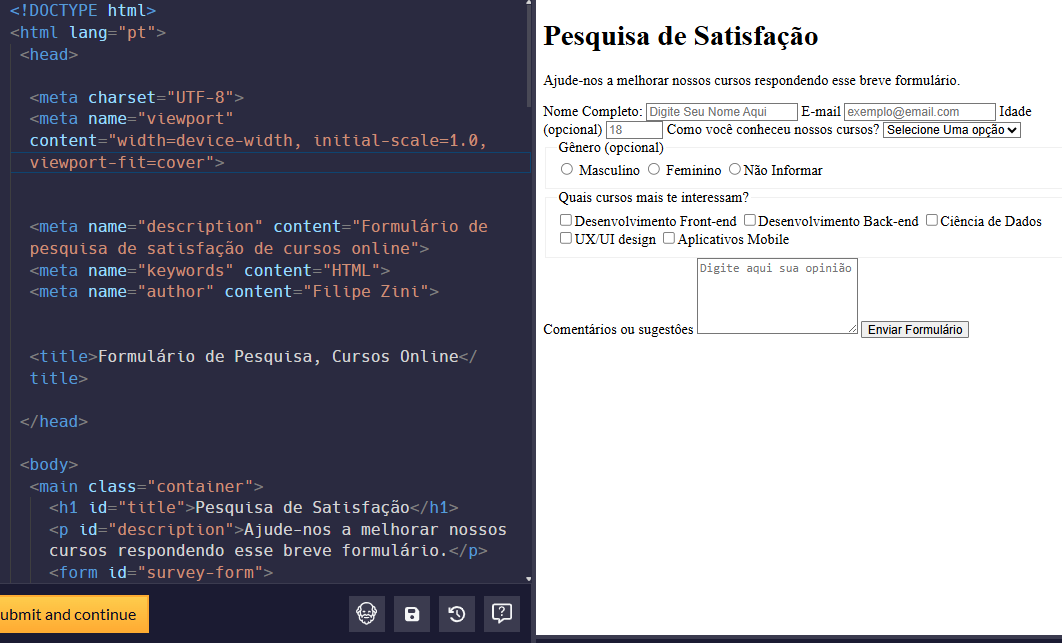The height and width of the screenshot is (643, 1062).
Task: Select the Masculino radio button
Action: (x=567, y=169)
